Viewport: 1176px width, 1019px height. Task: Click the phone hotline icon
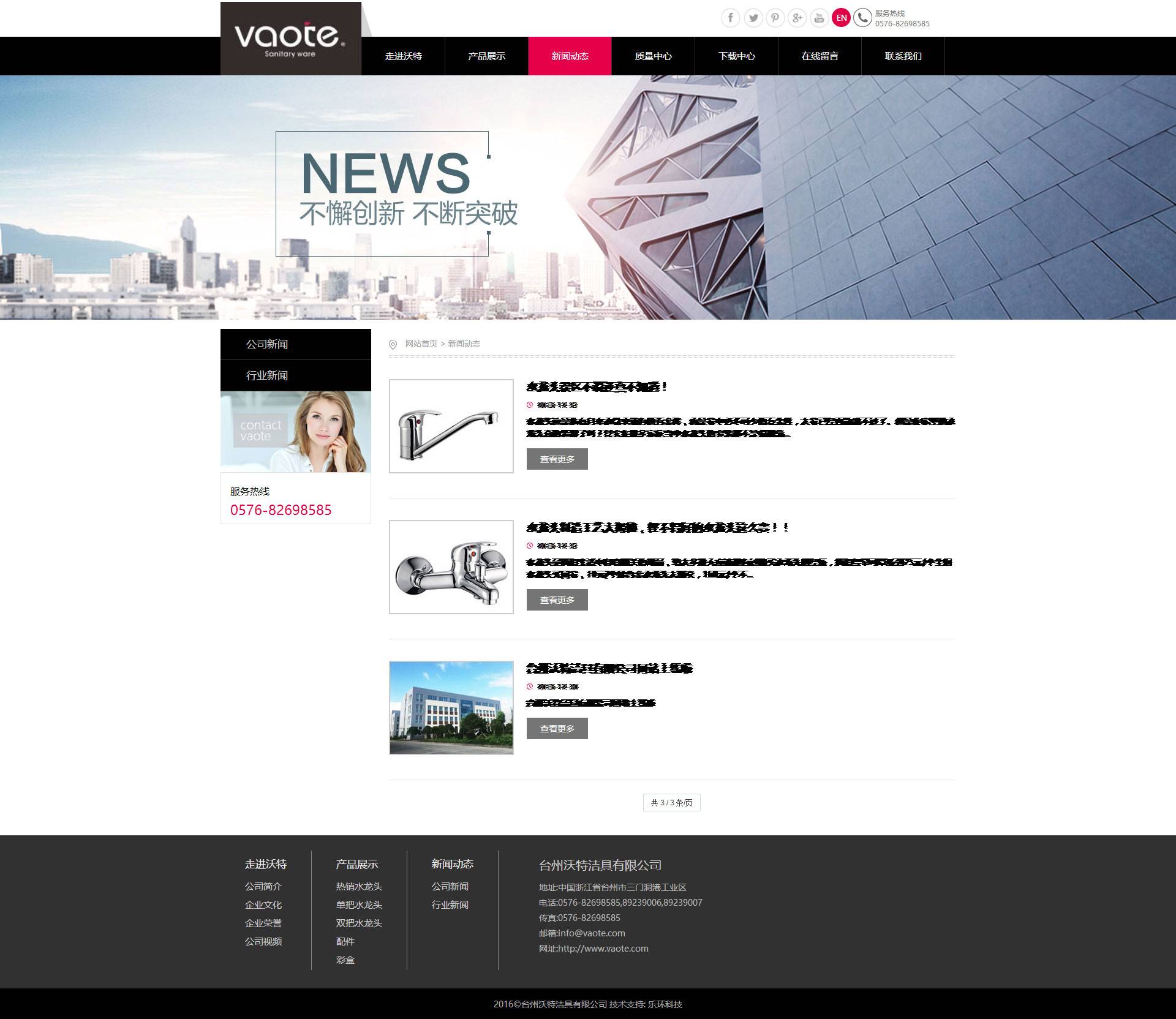coord(862,18)
